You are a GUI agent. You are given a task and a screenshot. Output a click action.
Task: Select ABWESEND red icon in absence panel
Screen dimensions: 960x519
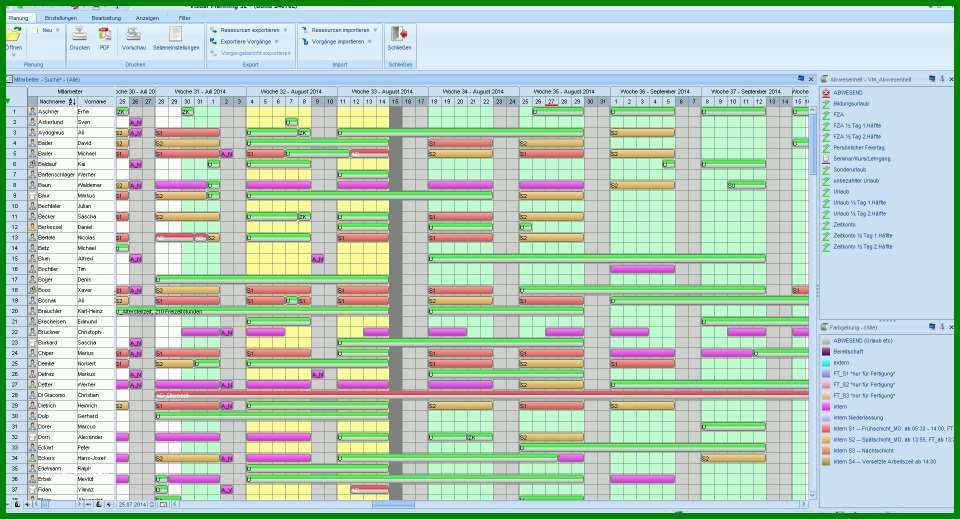pos(826,93)
